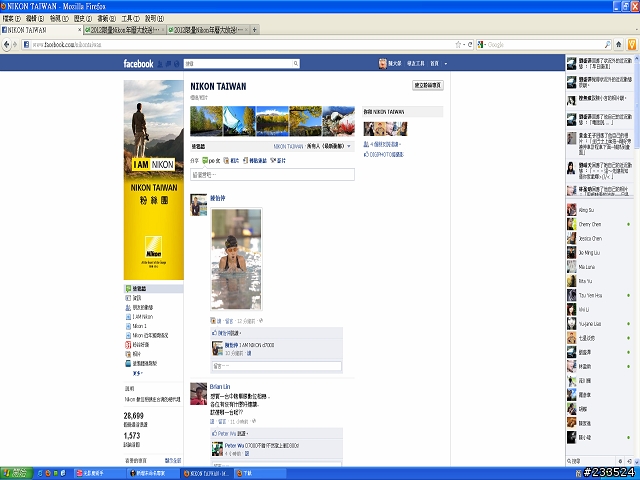Click the swimmer photo in the post
This screenshot has height=480, width=640.
coord(236,259)
